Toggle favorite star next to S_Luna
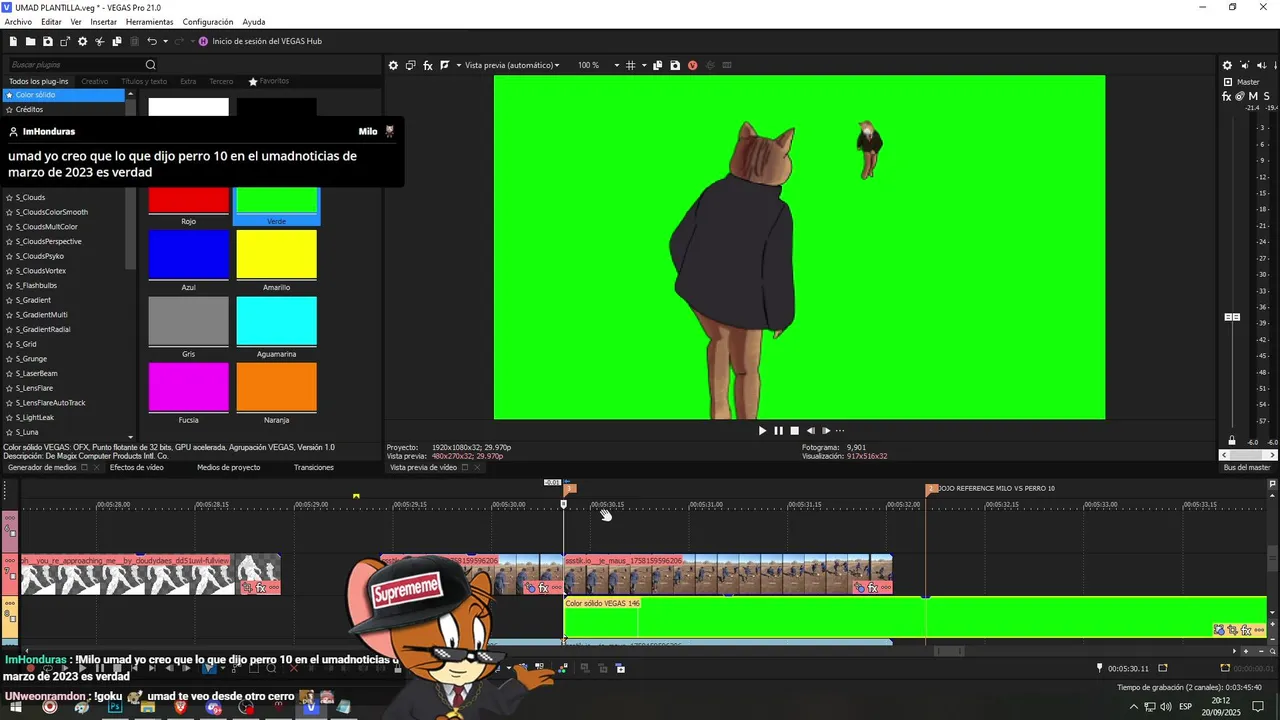The image size is (1280, 720). pos(9,432)
